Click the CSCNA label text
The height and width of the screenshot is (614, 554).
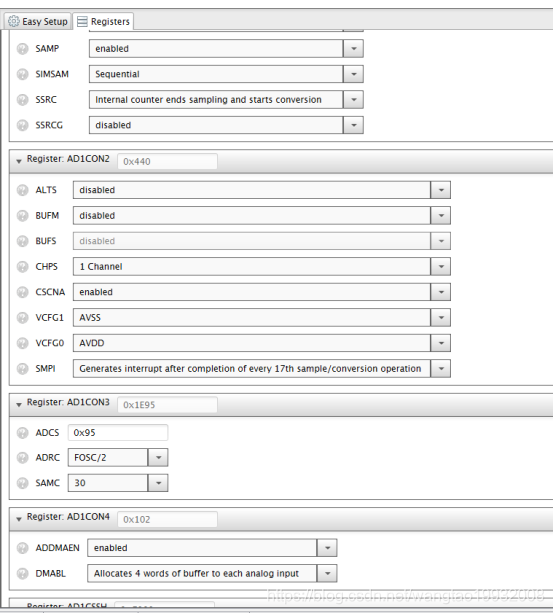pyautogui.click(x=50, y=292)
